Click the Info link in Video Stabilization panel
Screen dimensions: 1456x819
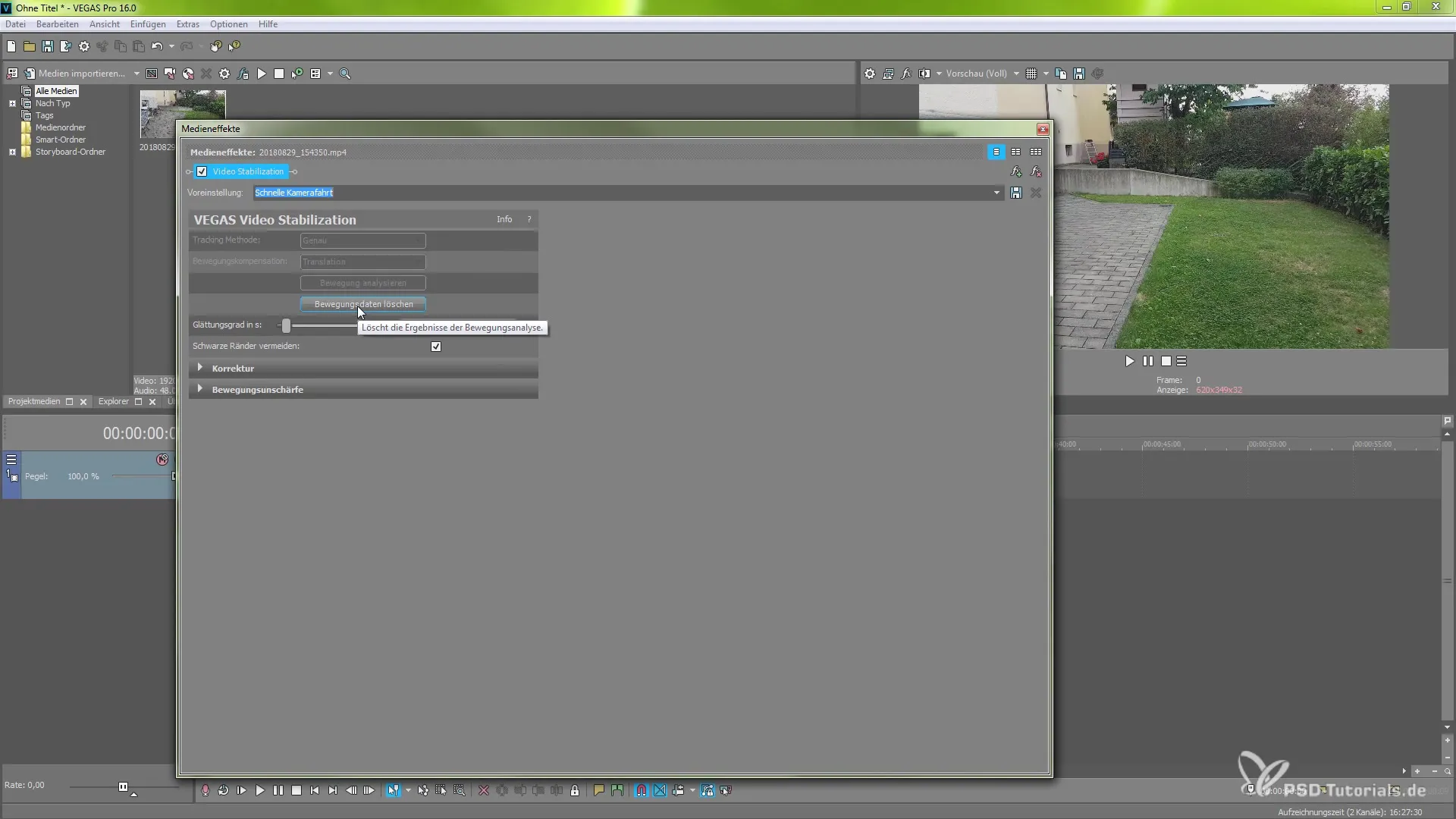pyautogui.click(x=504, y=219)
